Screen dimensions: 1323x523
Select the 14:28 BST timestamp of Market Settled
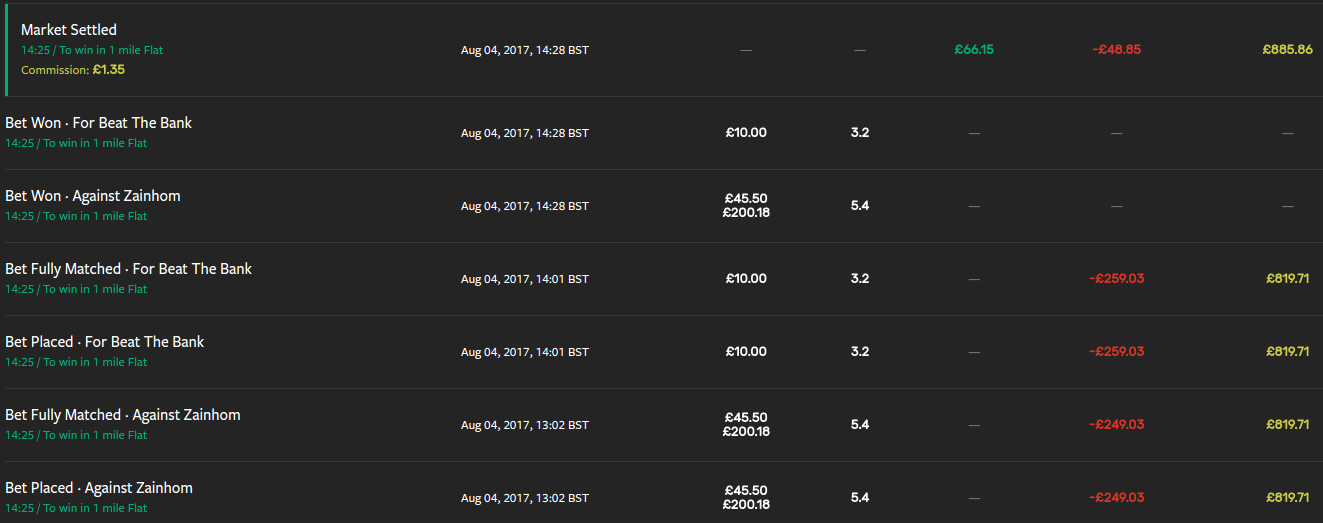[525, 50]
